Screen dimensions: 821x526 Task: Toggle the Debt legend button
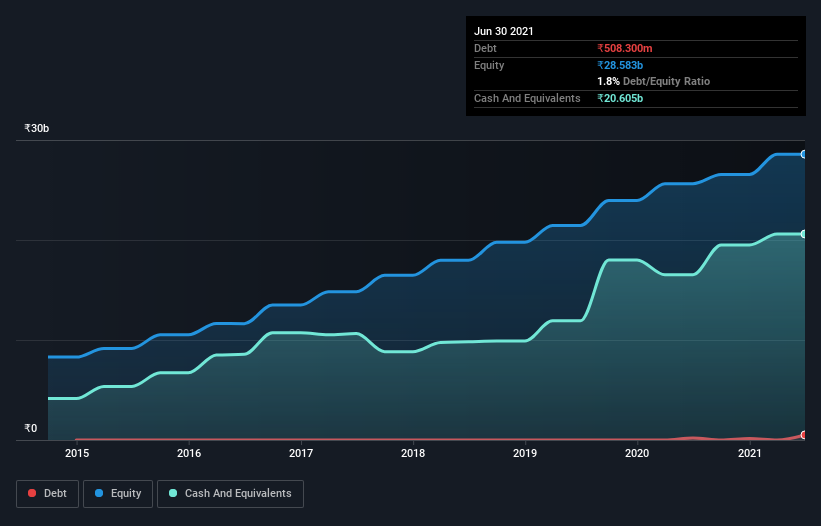(47, 494)
